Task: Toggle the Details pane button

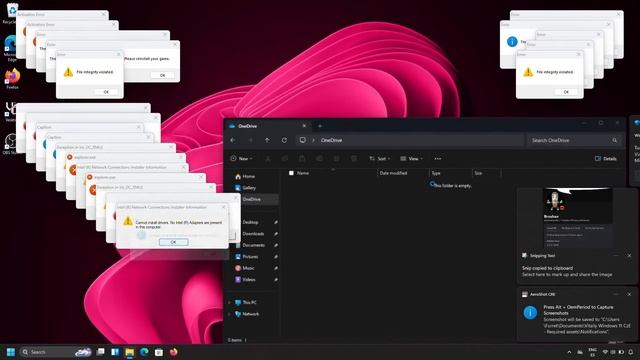Action: [606, 158]
